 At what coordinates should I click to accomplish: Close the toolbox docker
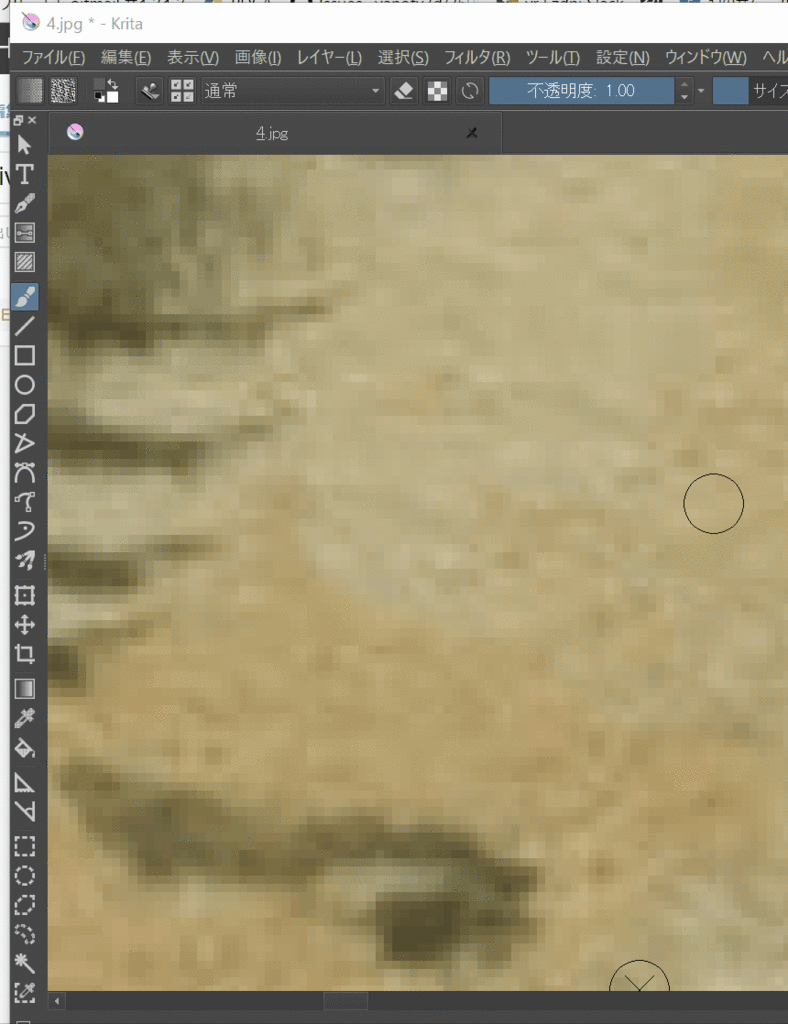pos(32,120)
